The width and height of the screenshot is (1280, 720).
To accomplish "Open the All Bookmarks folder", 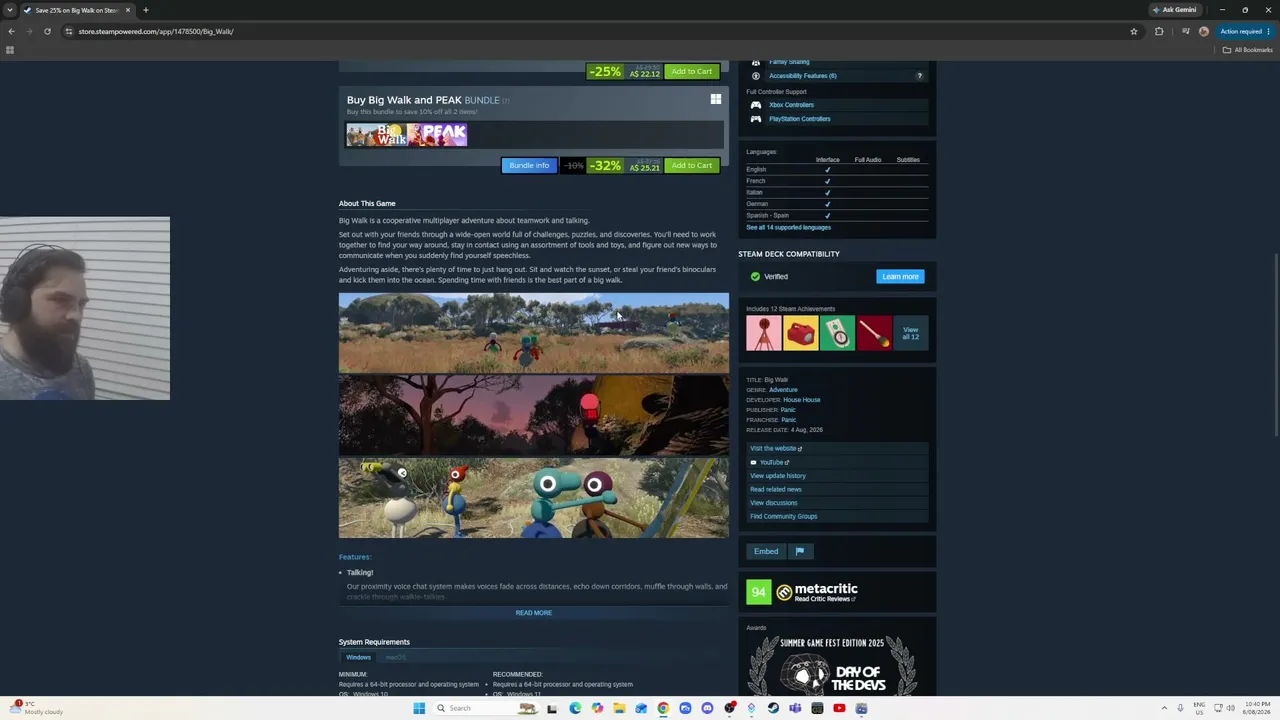I will pos(1248,50).
